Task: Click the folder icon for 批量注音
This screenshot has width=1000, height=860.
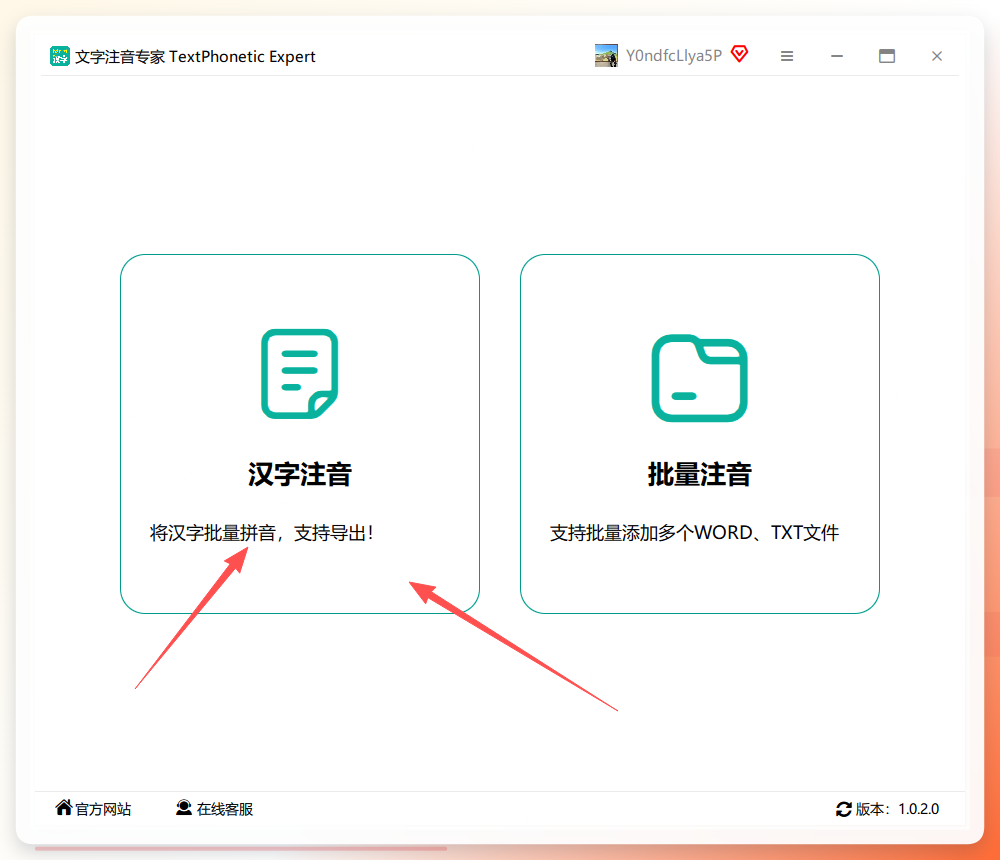Action: point(700,378)
